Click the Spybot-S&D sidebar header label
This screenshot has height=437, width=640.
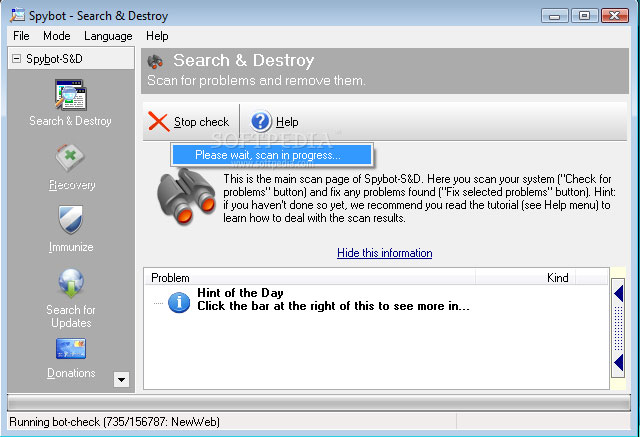coord(54,59)
